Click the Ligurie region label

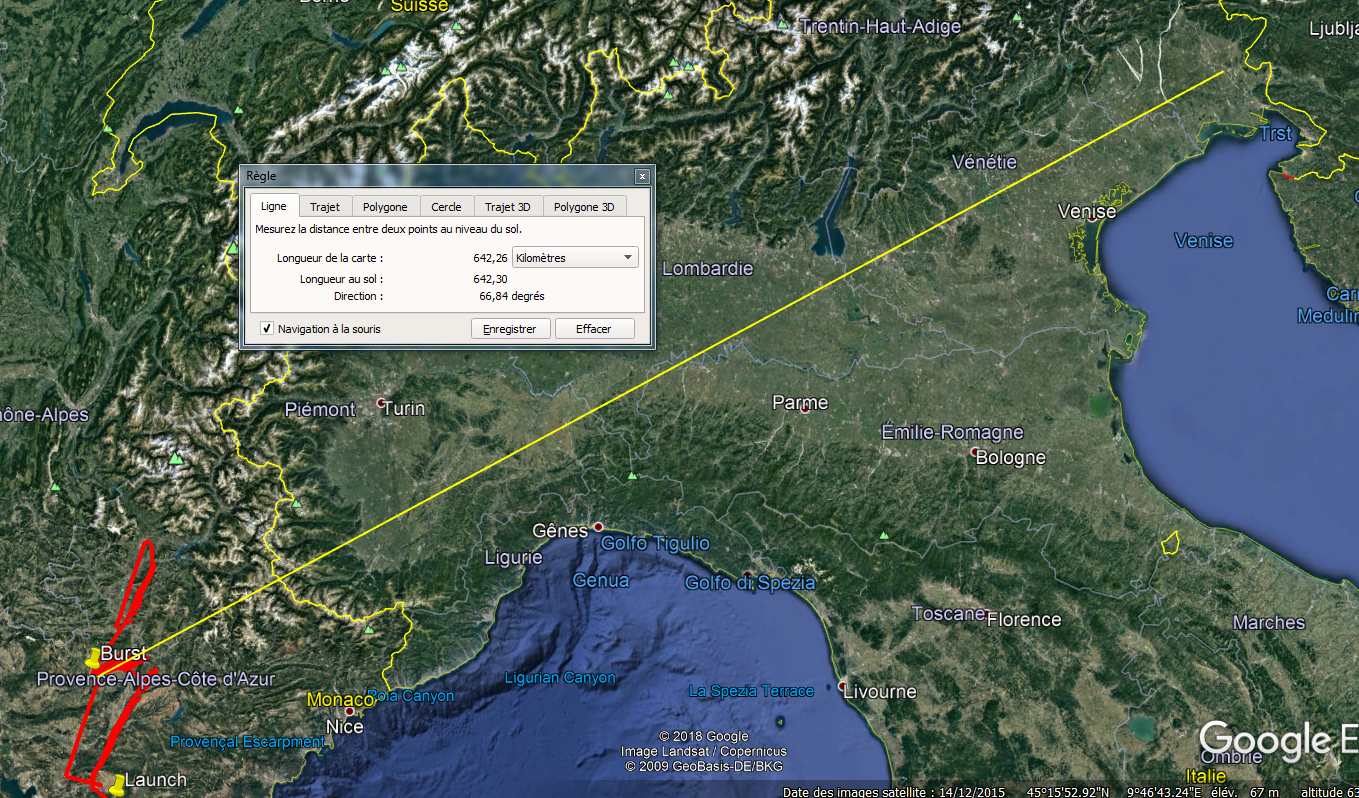(x=513, y=558)
